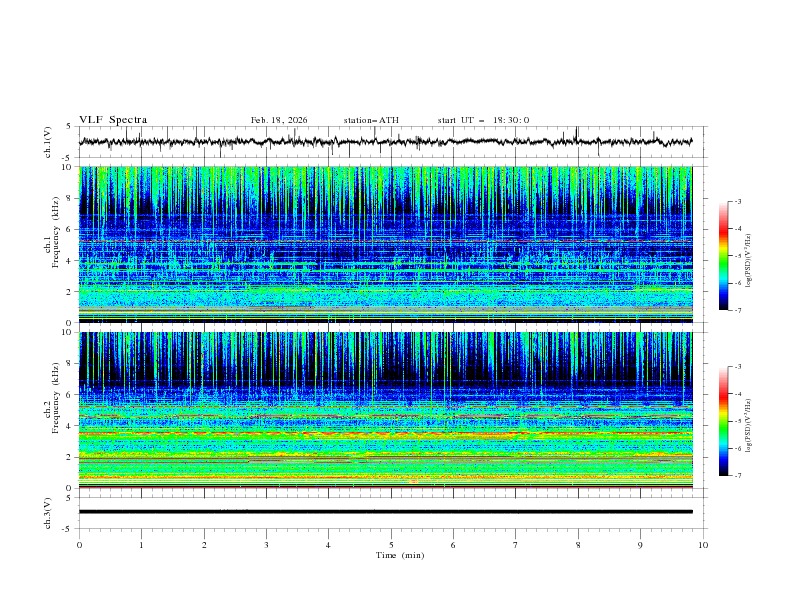
Task: Click the ch.2 spectrogram panel
Action: click(x=385, y=410)
